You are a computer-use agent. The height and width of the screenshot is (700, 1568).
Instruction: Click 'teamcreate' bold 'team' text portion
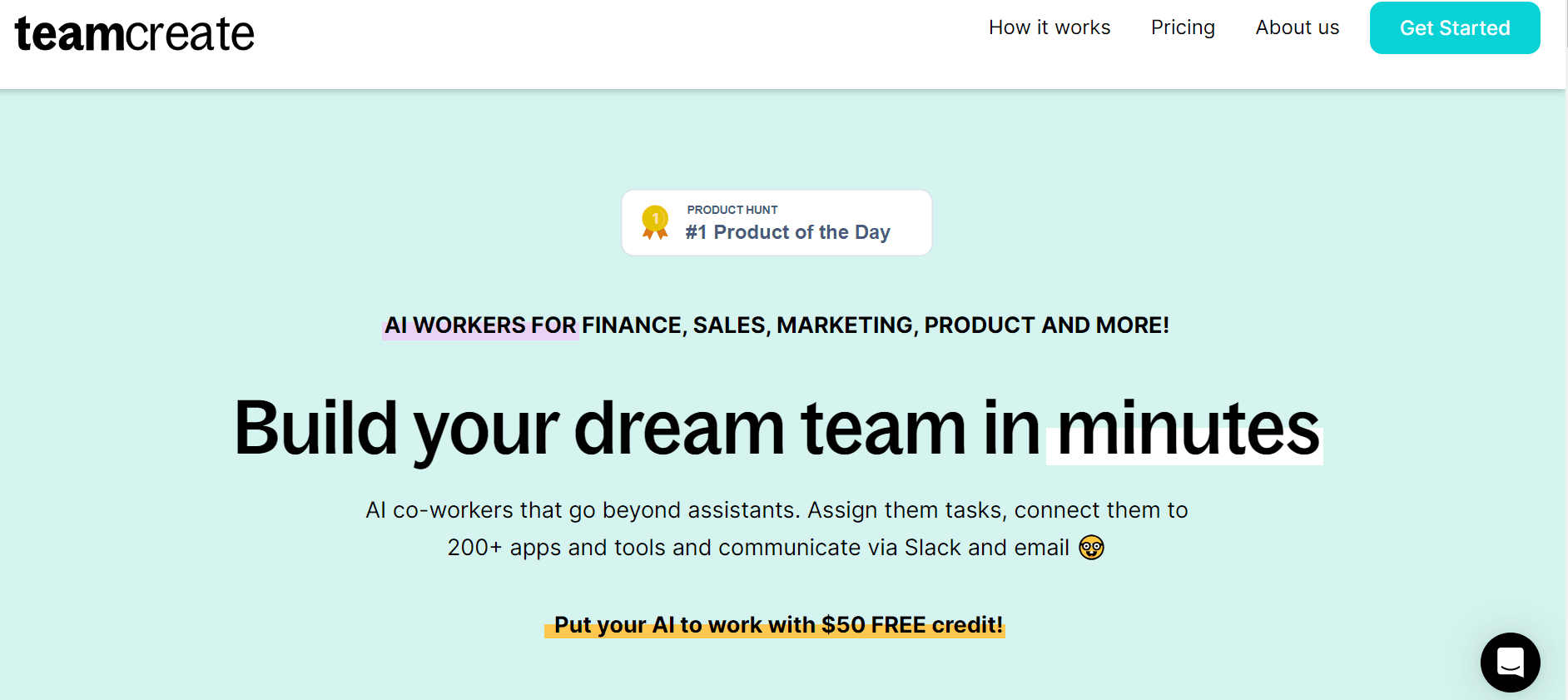(x=67, y=33)
